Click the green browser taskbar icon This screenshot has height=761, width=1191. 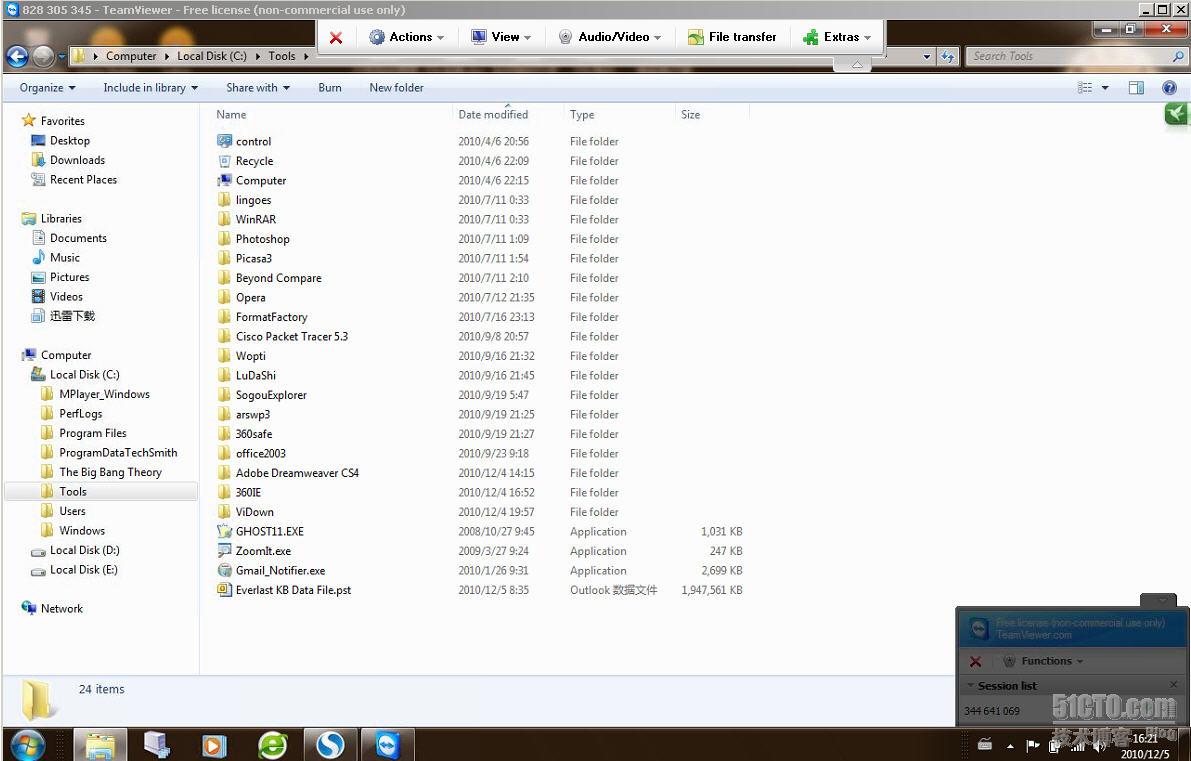(273, 745)
